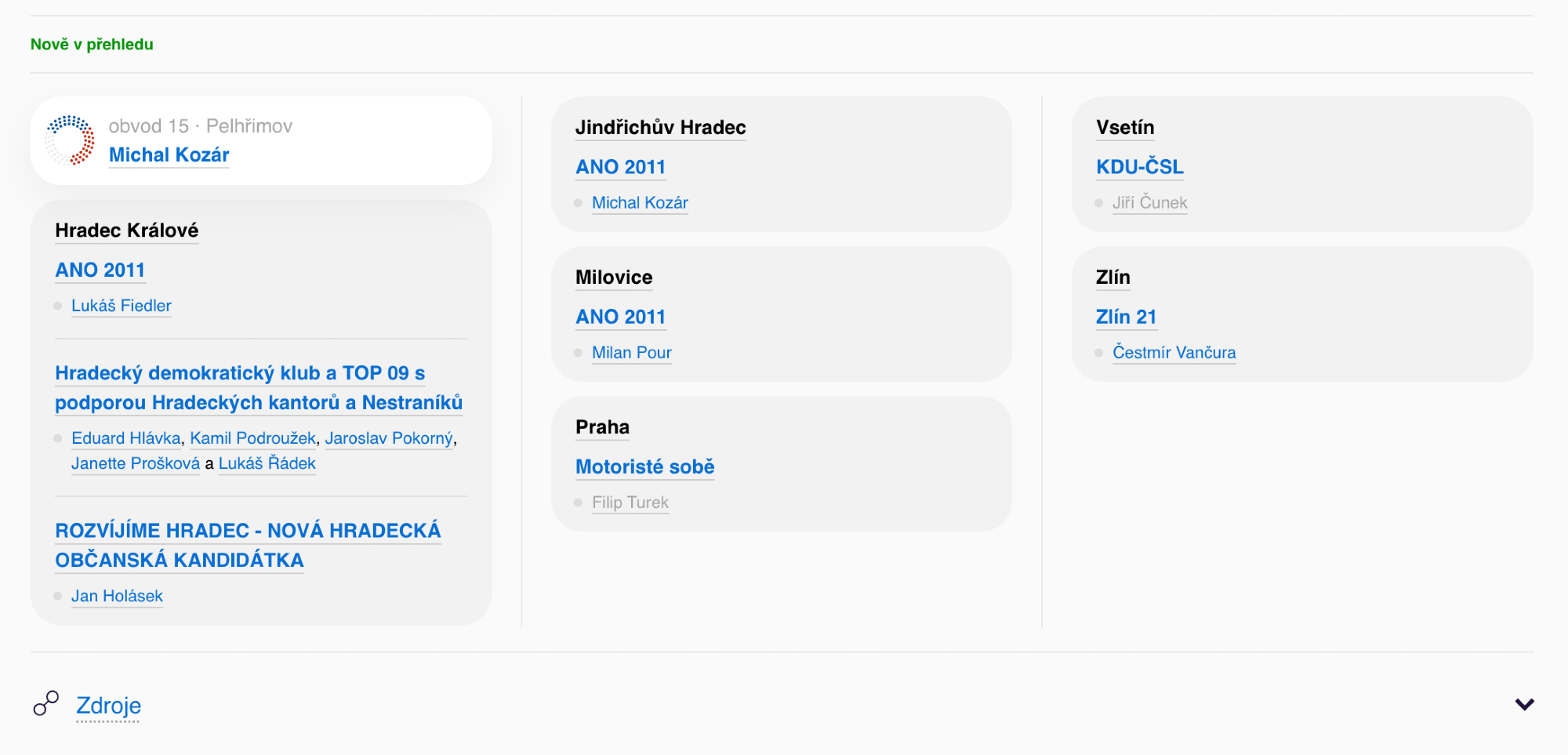This screenshot has height=755, width=1568.
Task: Open ANO 2011 under Hradec Králové
Action: 100,270
